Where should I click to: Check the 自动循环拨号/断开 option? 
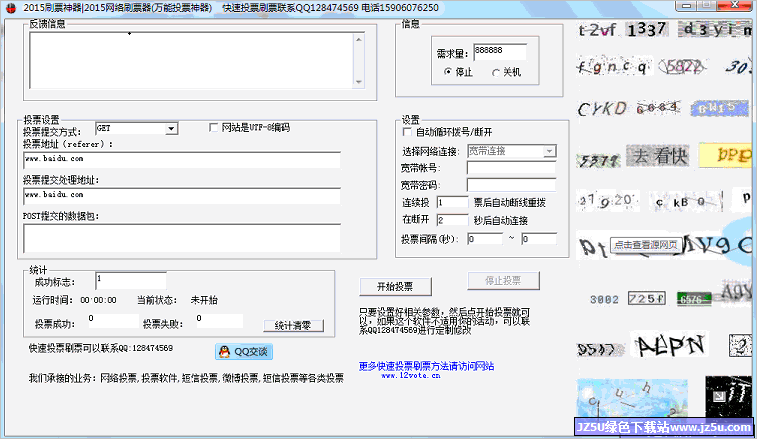click(407, 132)
